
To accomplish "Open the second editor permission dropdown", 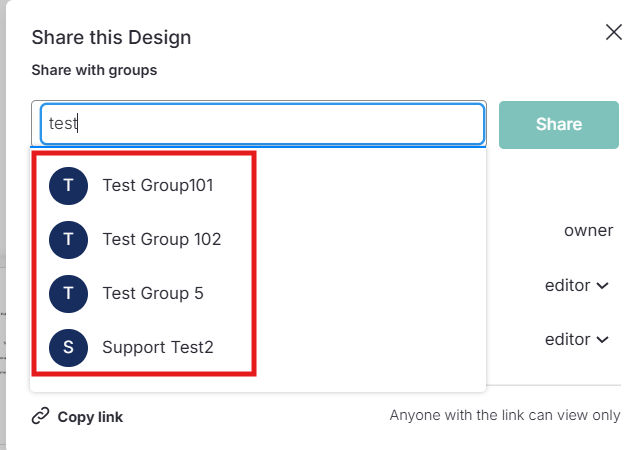I will pos(576,339).
